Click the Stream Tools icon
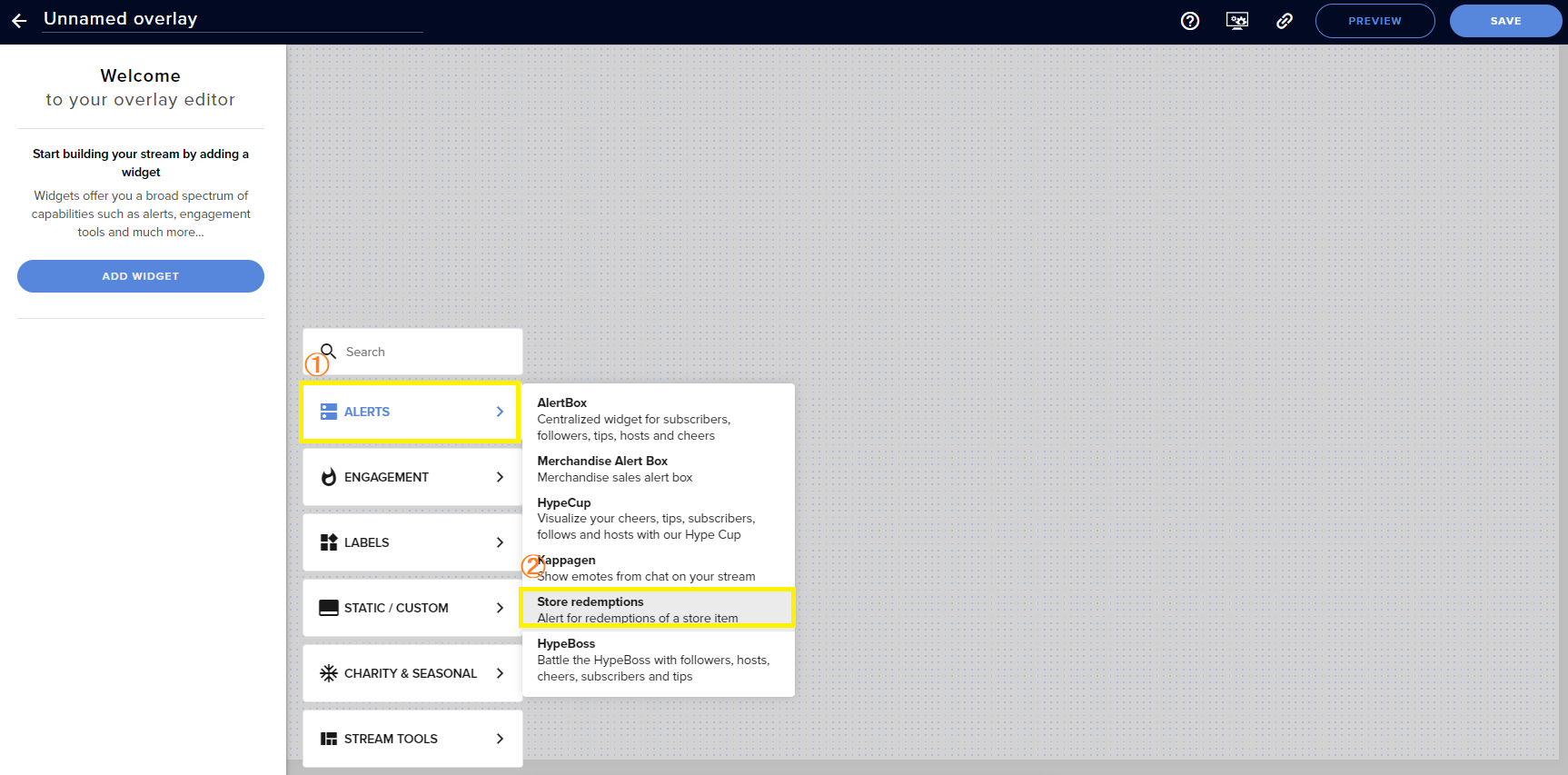1568x775 pixels. click(x=329, y=739)
